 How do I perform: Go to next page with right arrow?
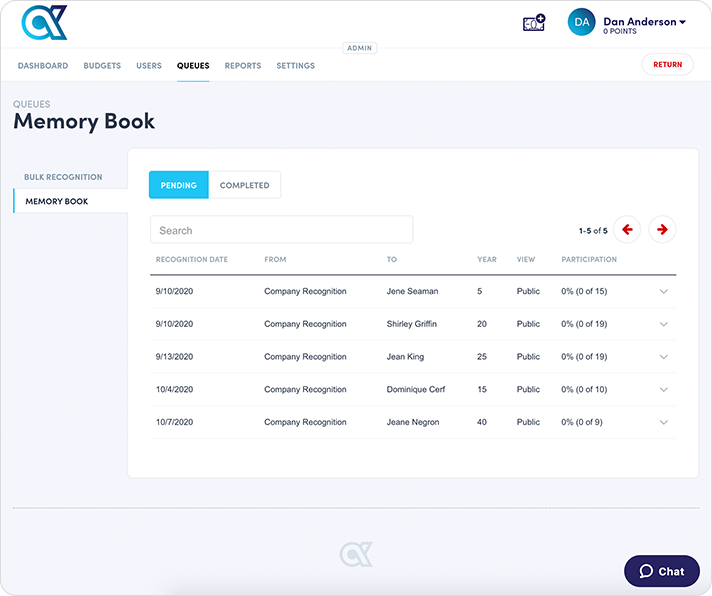662,230
